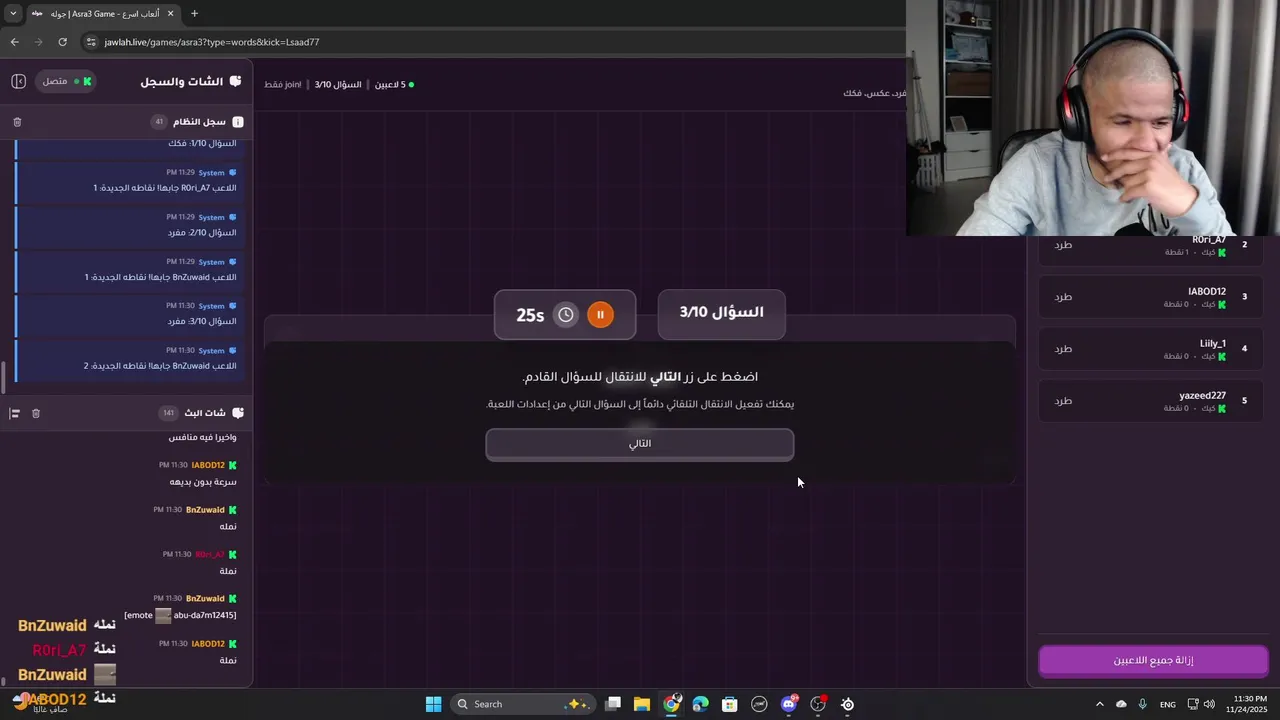Image resolution: width=1280 pixels, height=720 pixels.
Task: Open Task View on the taskbar
Action: [613, 704]
